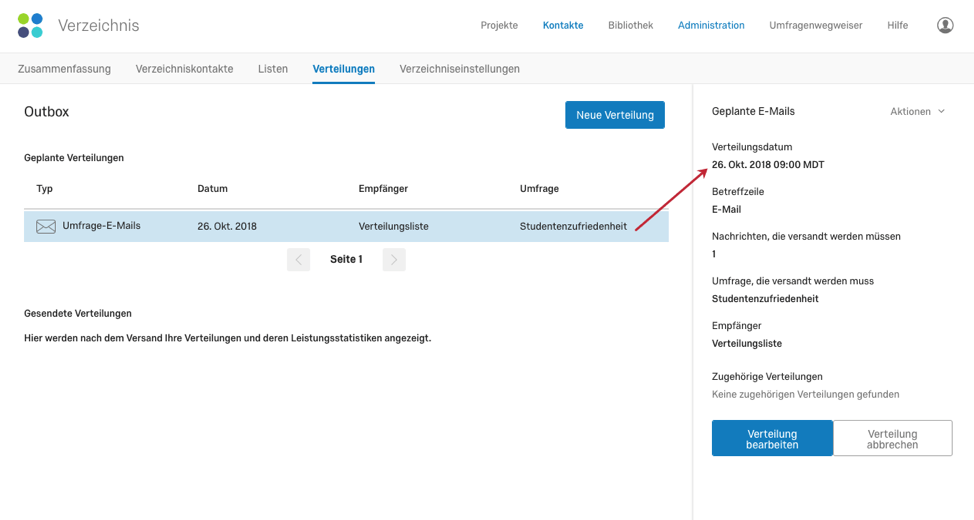Click the Geplante Verteilungen heading

[74, 158]
